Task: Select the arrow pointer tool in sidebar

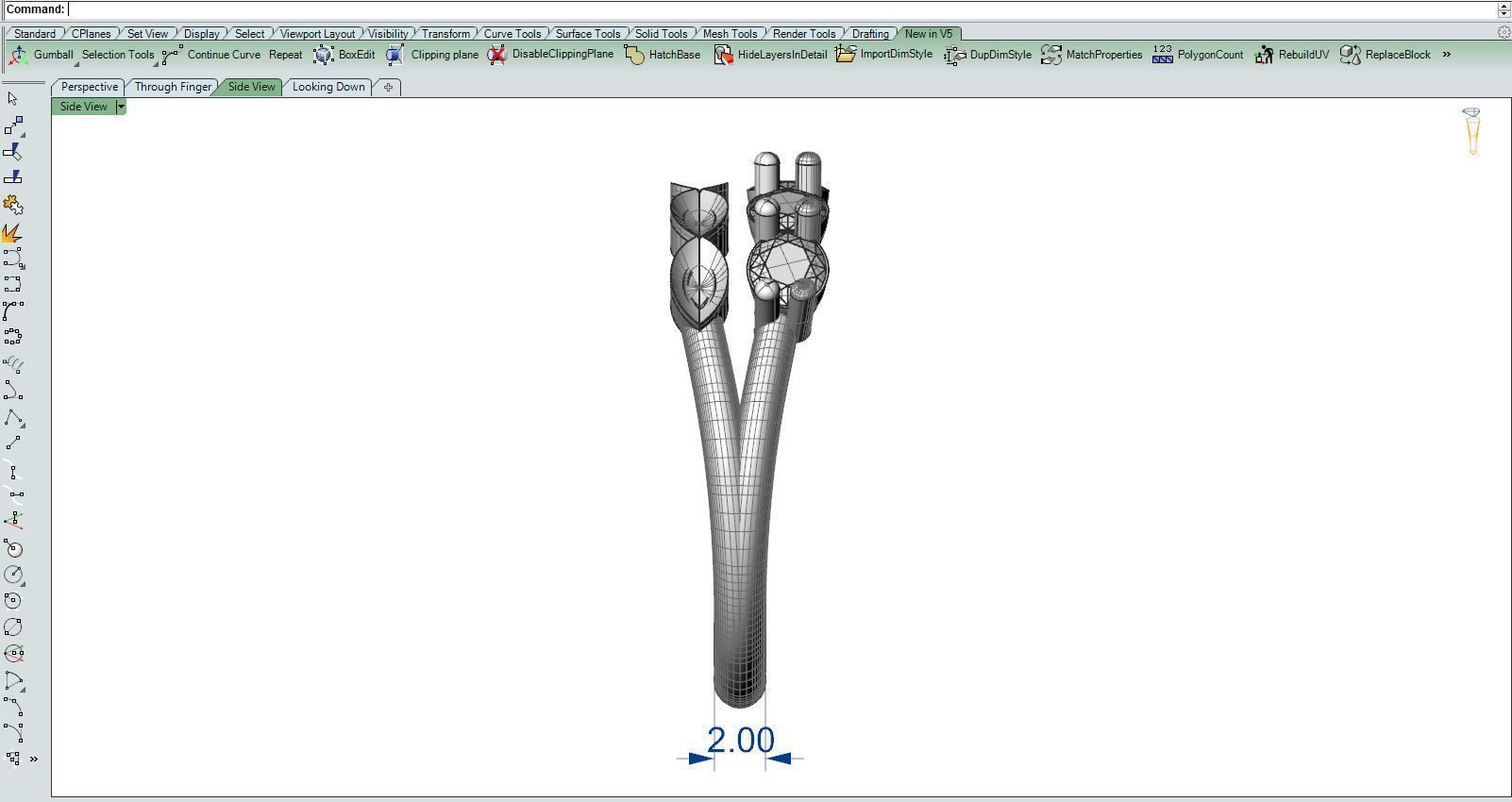Action: (13, 98)
